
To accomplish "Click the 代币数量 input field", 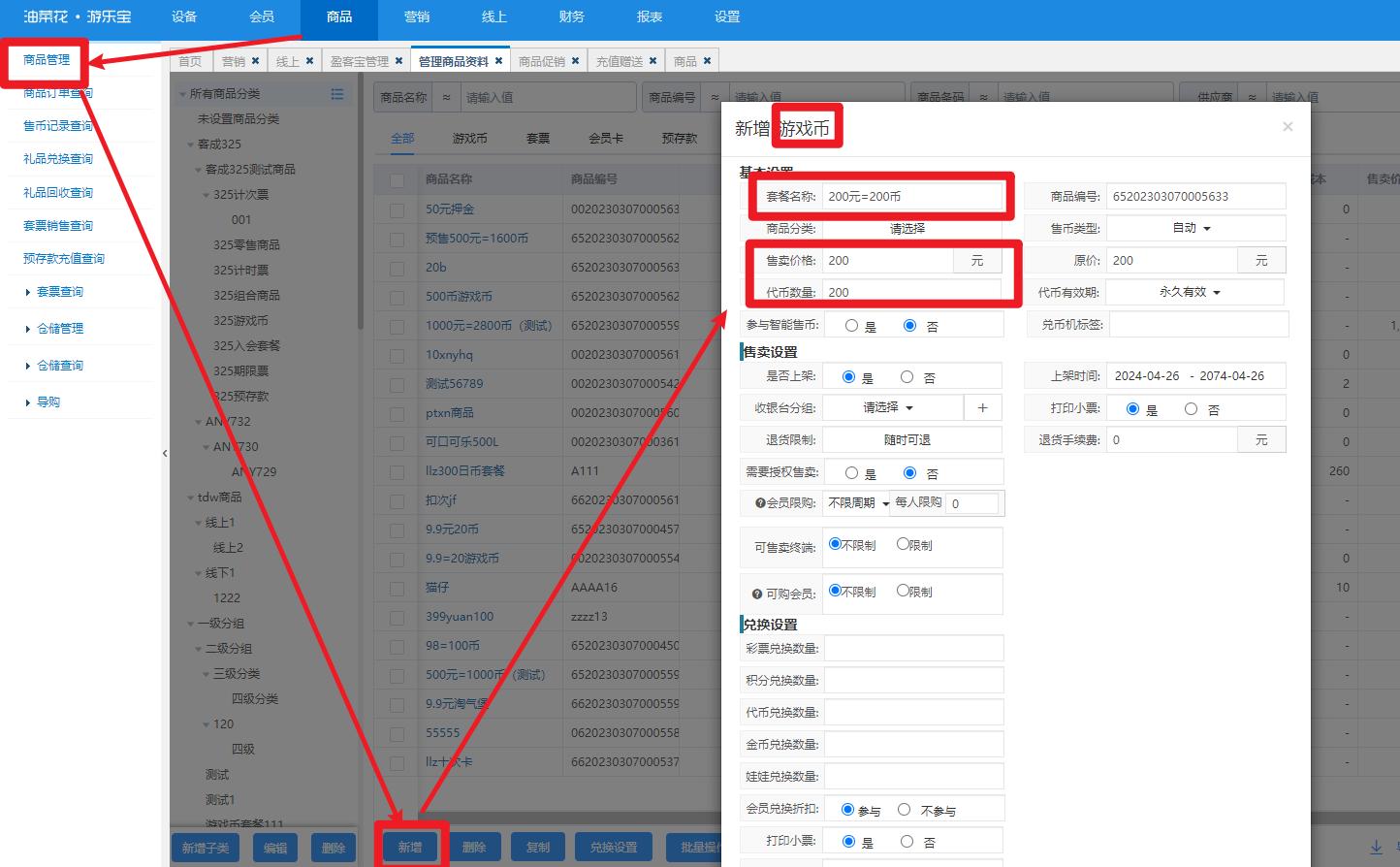I will pos(913,292).
